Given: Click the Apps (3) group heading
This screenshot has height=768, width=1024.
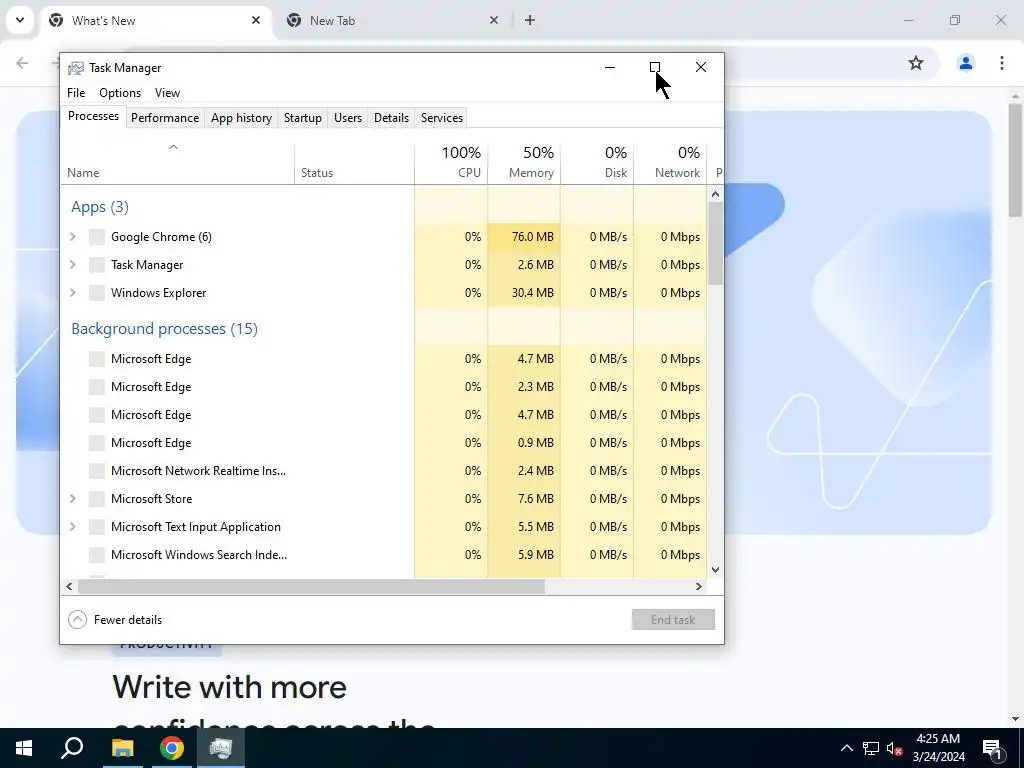Looking at the screenshot, I should (100, 207).
